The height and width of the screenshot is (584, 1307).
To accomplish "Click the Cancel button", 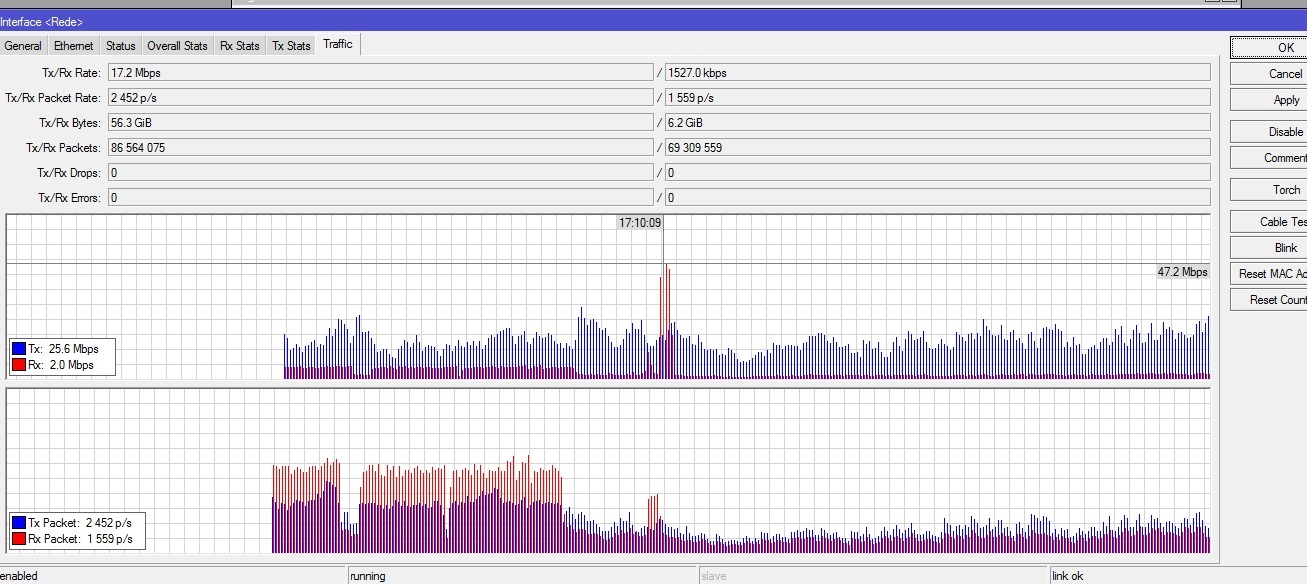I will [x=1268, y=74].
